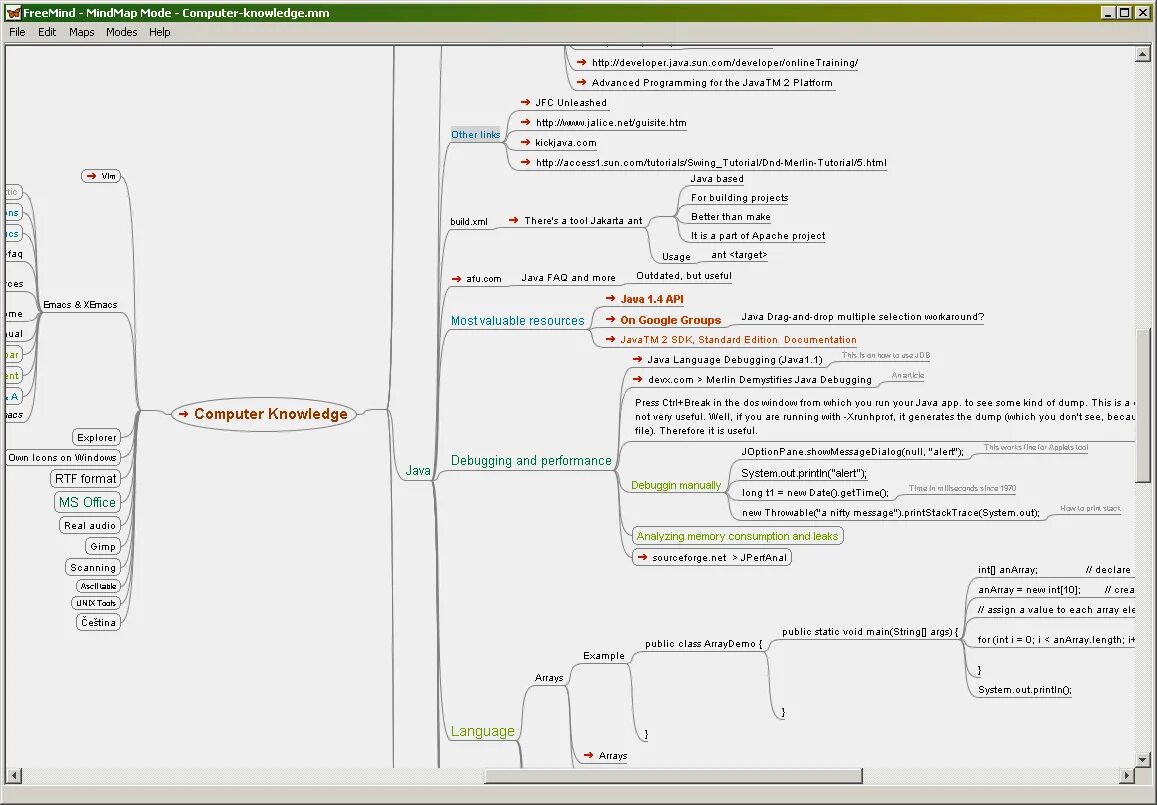Select the Own Icons on Windows node
The width and height of the screenshot is (1157, 805).
[x=62, y=457]
